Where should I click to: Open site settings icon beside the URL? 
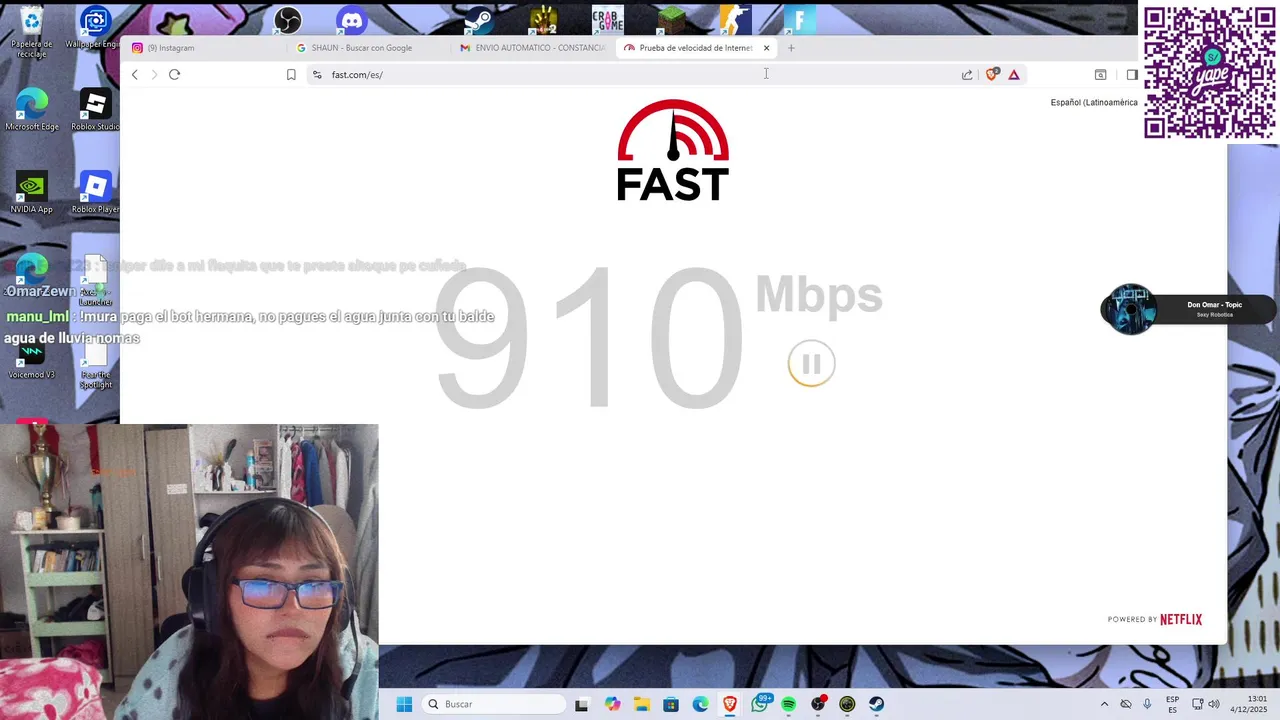(317, 74)
